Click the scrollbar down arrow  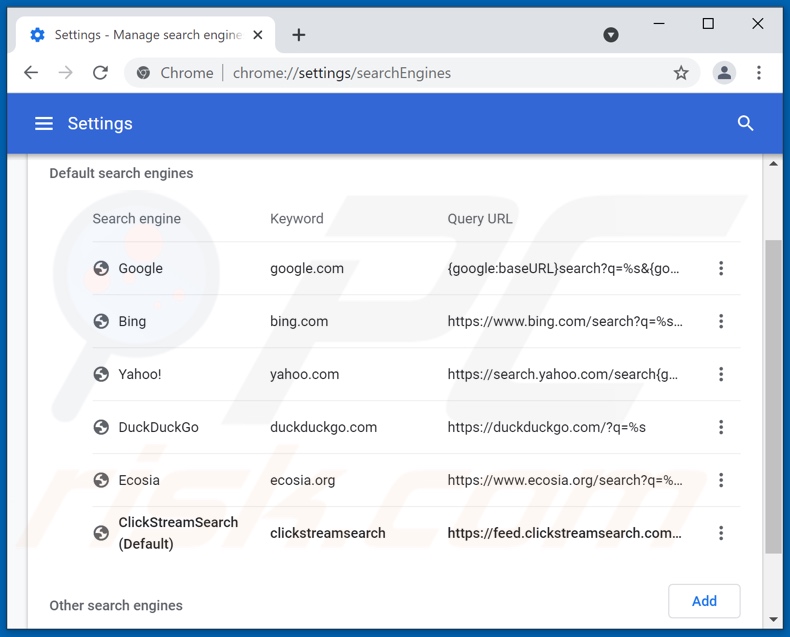(773, 619)
